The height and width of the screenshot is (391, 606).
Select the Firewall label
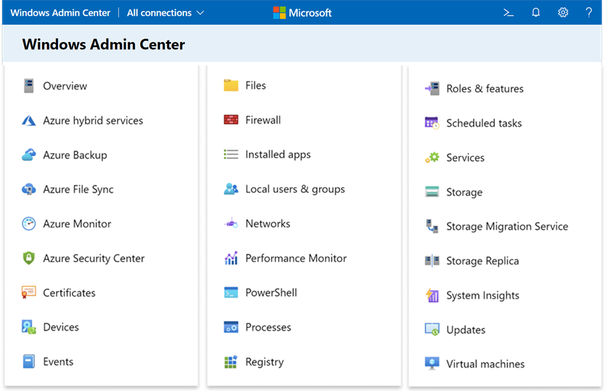263,120
